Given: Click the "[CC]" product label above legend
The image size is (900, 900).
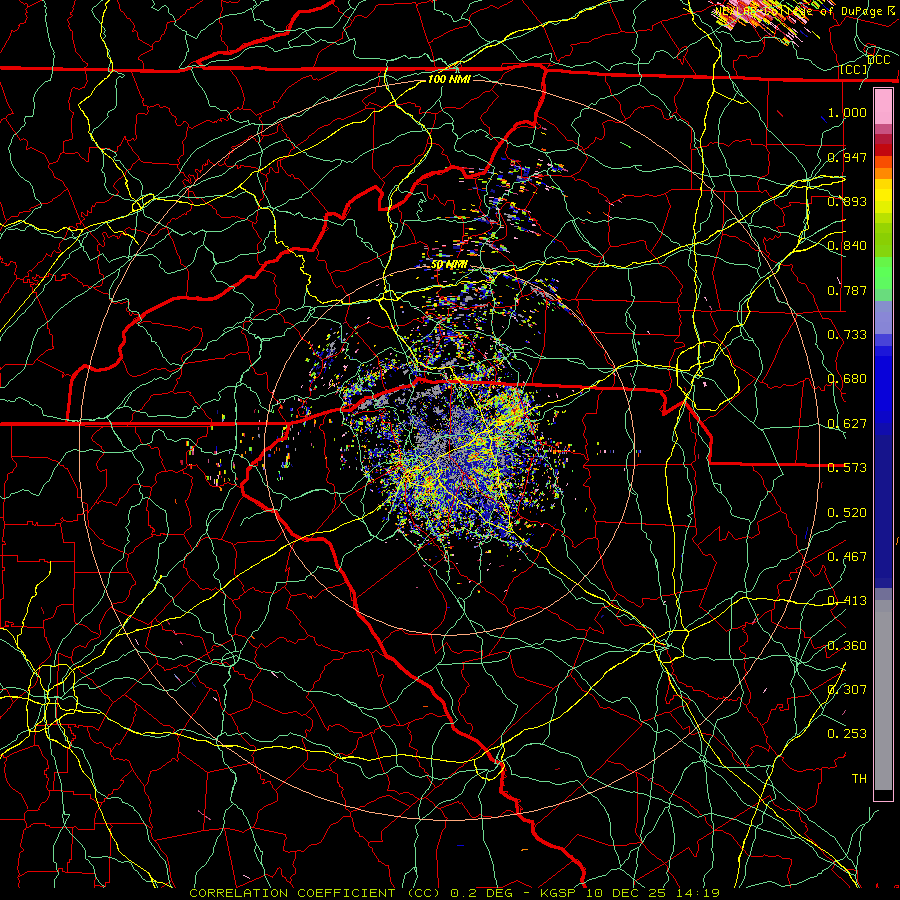Looking at the screenshot, I should [854, 69].
